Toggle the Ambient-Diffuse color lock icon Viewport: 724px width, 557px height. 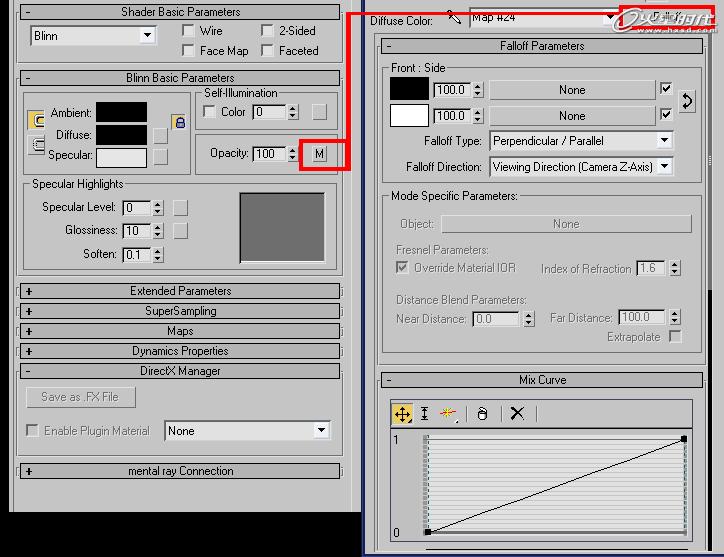pos(180,122)
